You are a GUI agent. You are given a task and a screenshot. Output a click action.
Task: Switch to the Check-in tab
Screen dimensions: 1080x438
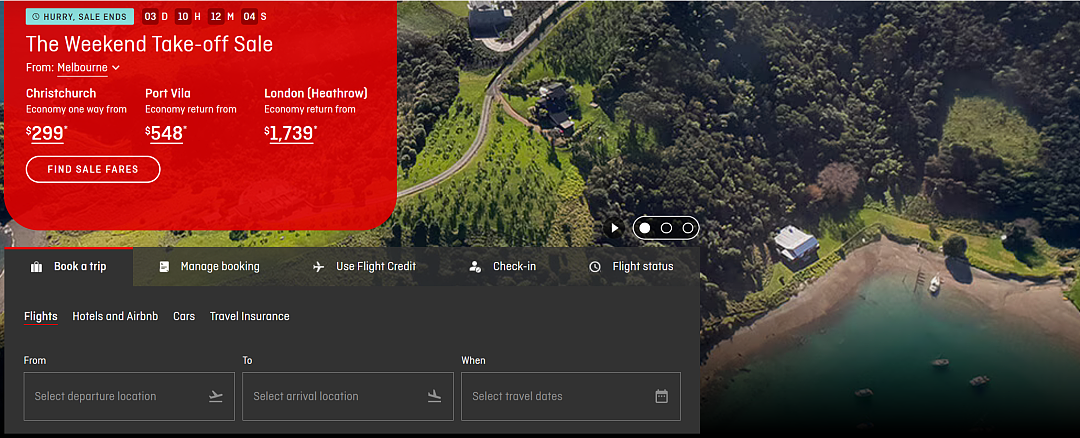(502, 267)
